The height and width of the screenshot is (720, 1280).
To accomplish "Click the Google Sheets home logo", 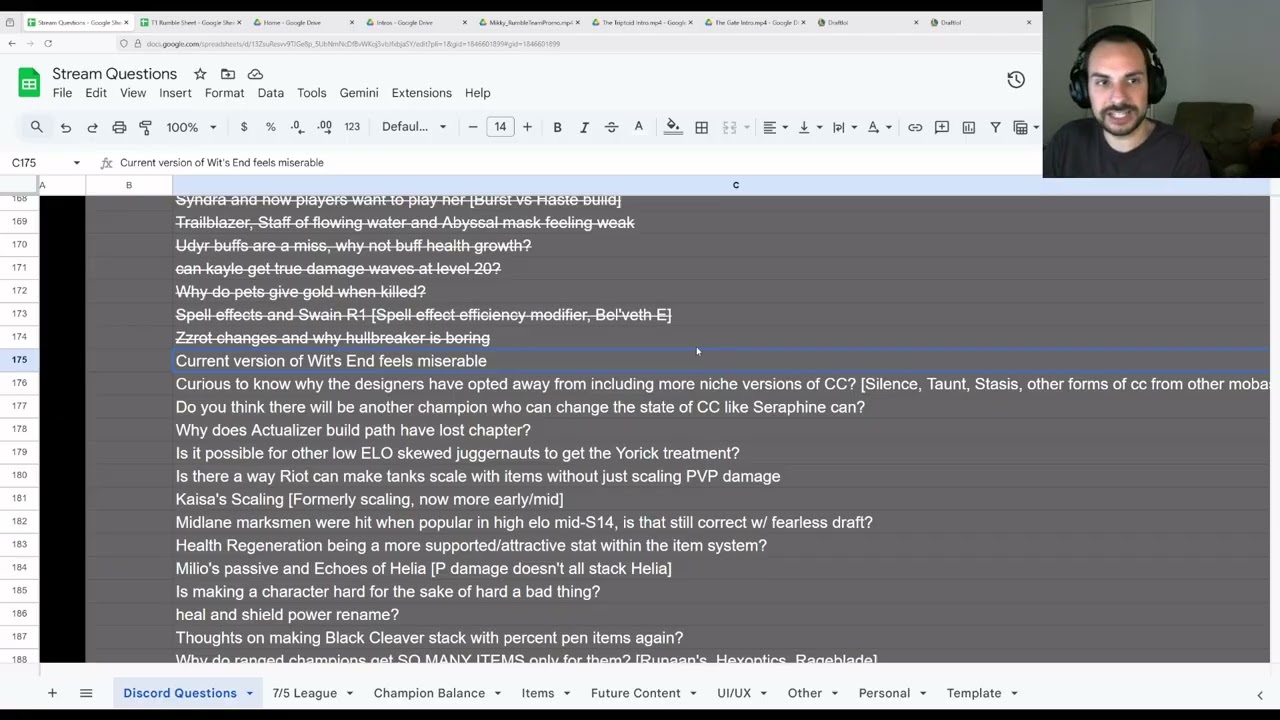I will pyautogui.click(x=29, y=82).
